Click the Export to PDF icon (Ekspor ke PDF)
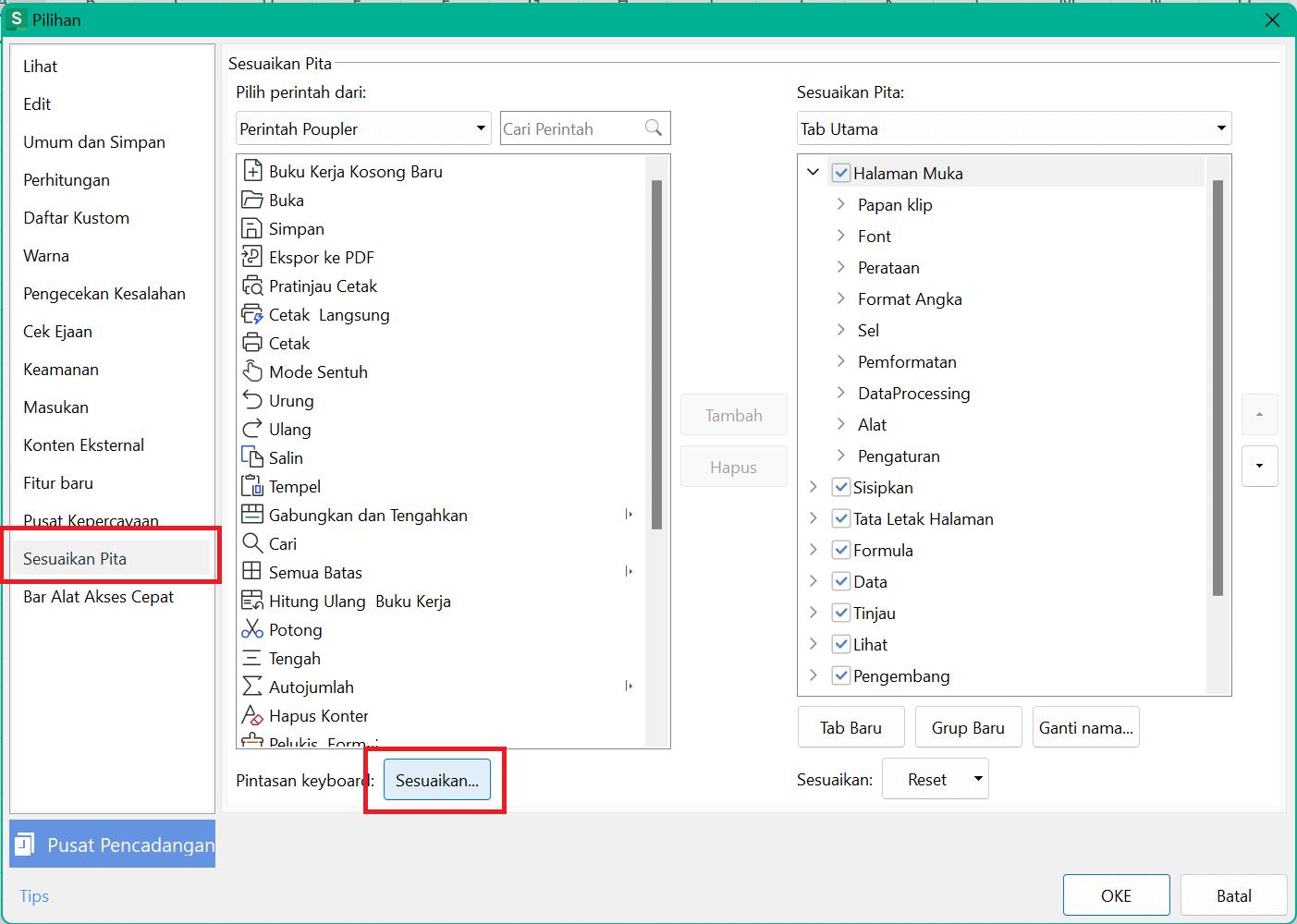This screenshot has width=1297, height=924. 251,257
